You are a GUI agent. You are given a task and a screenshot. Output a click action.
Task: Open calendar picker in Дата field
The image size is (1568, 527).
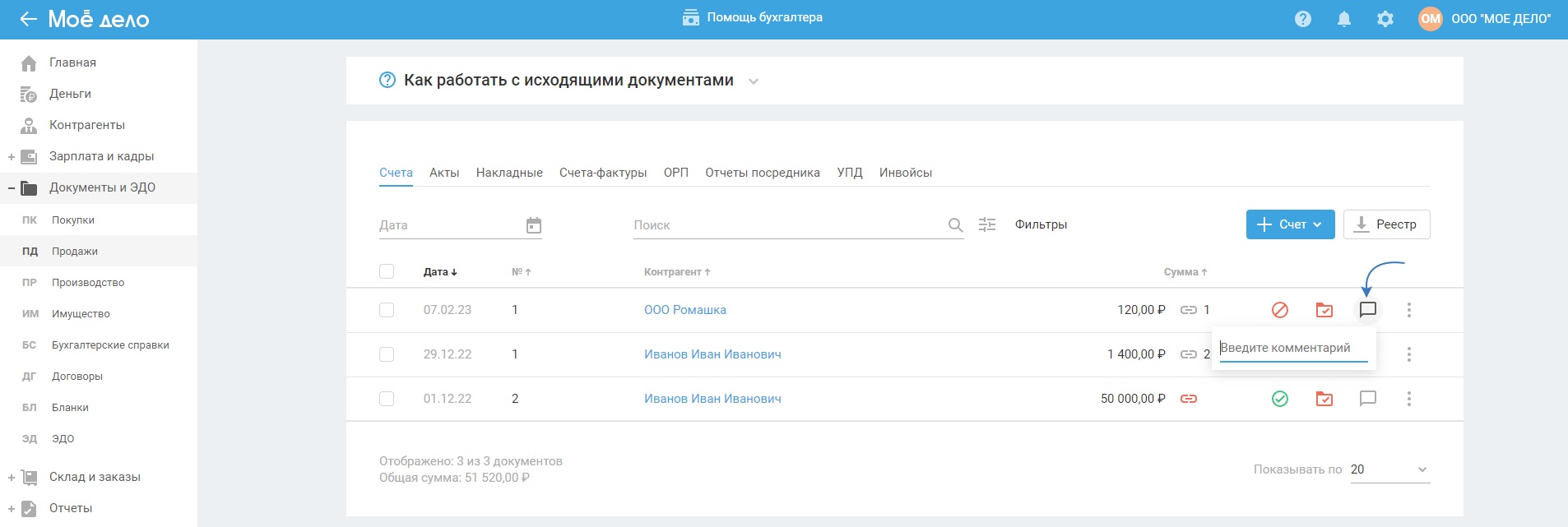[x=534, y=225]
